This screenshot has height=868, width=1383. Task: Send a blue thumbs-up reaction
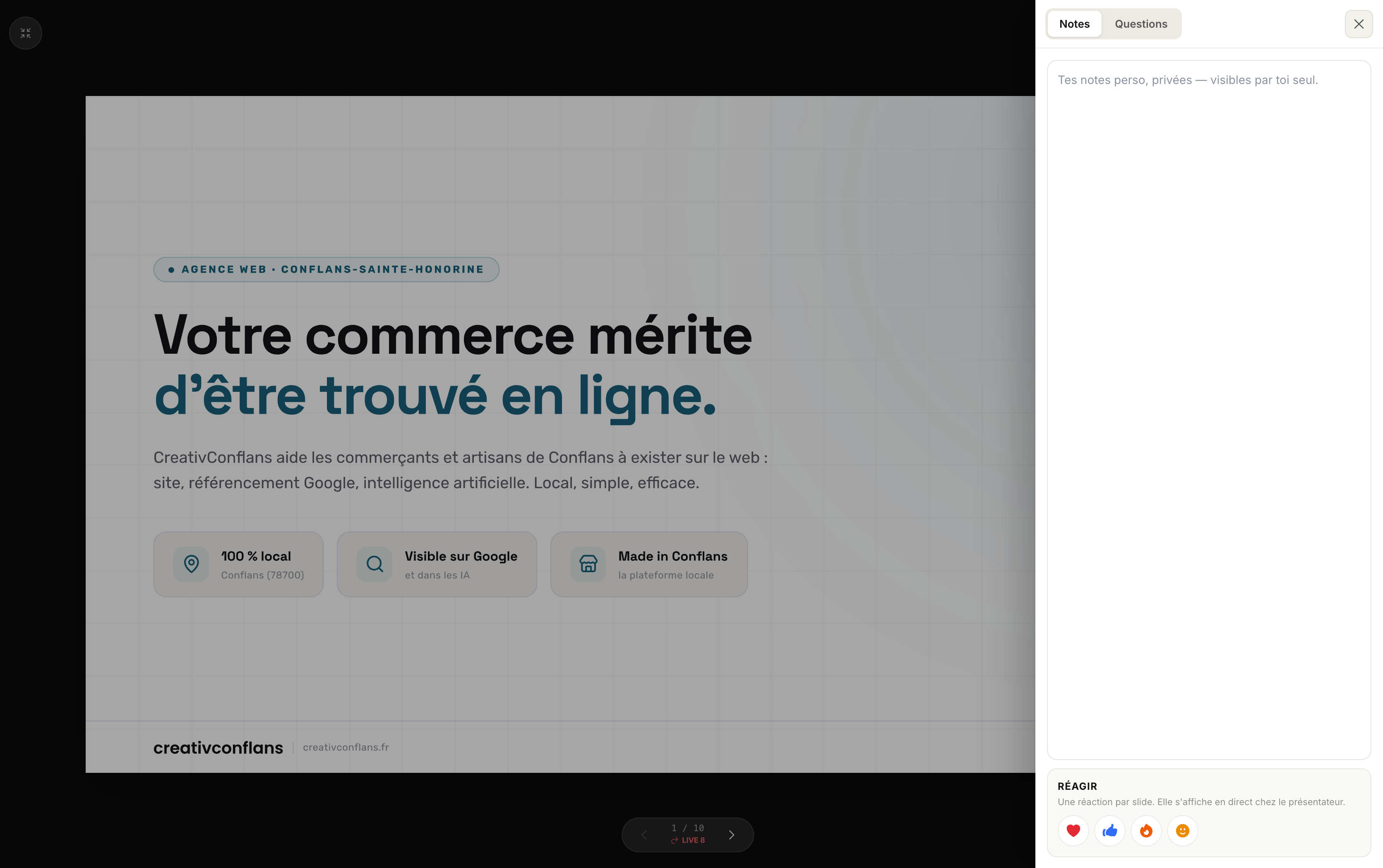click(1110, 831)
